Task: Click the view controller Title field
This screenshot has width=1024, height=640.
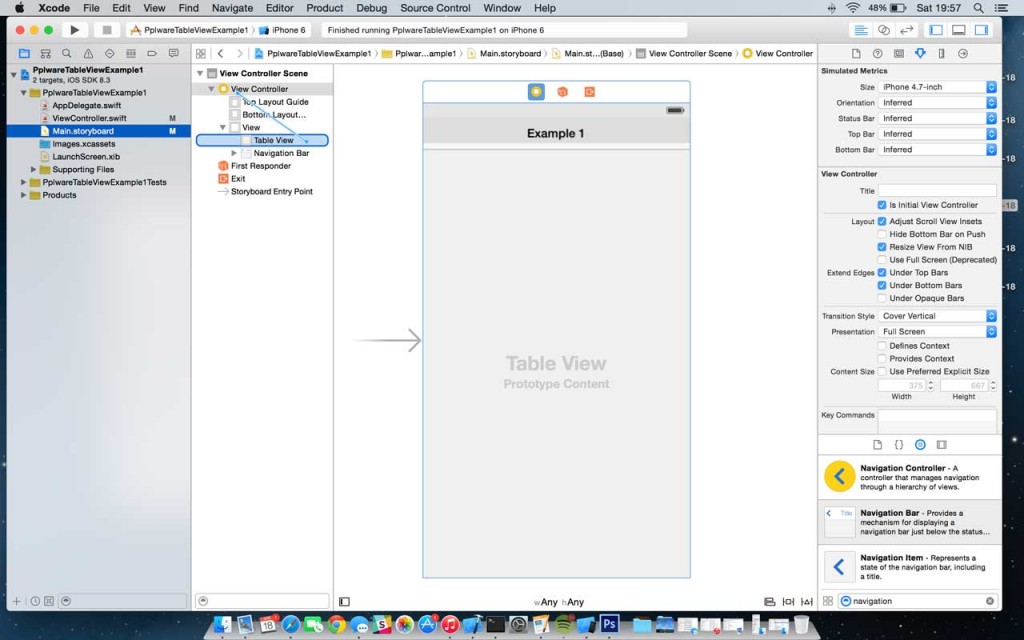Action: (937, 190)
